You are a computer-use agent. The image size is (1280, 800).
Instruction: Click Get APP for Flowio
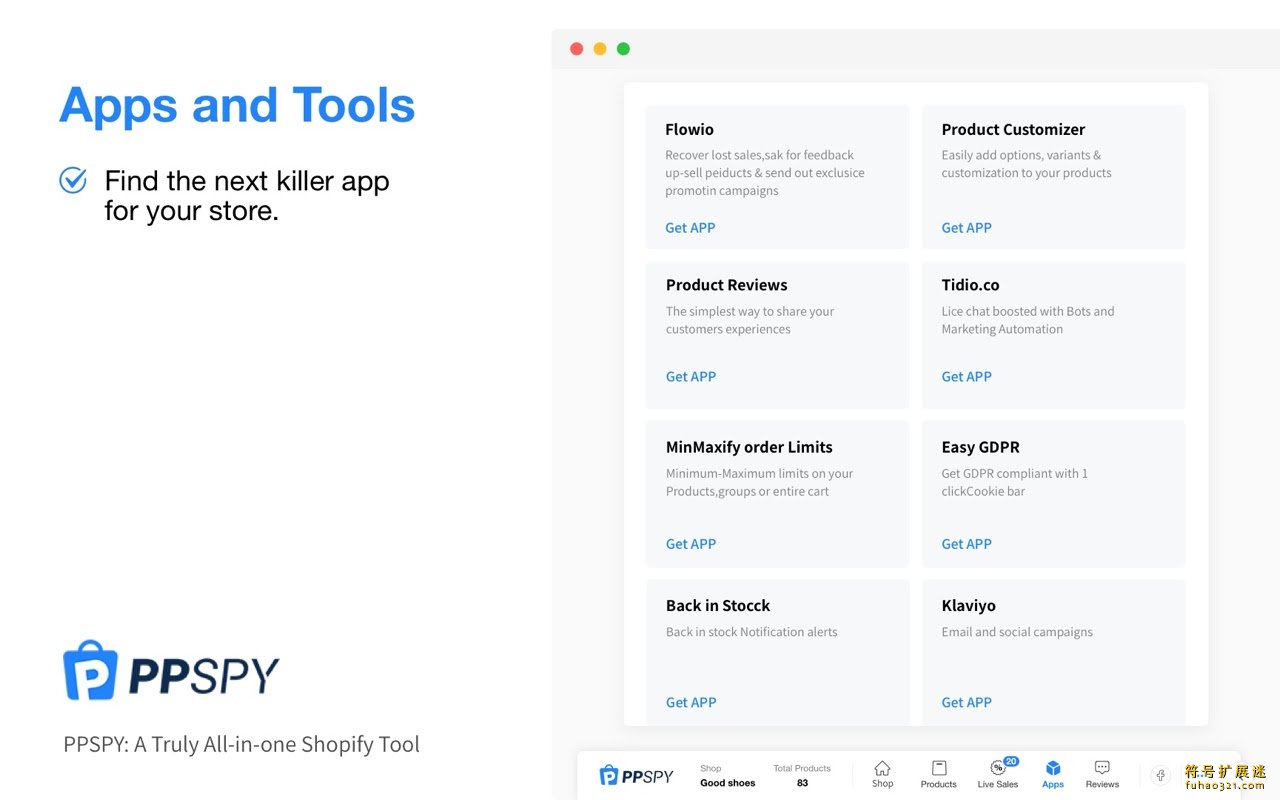tap(690, 228)
